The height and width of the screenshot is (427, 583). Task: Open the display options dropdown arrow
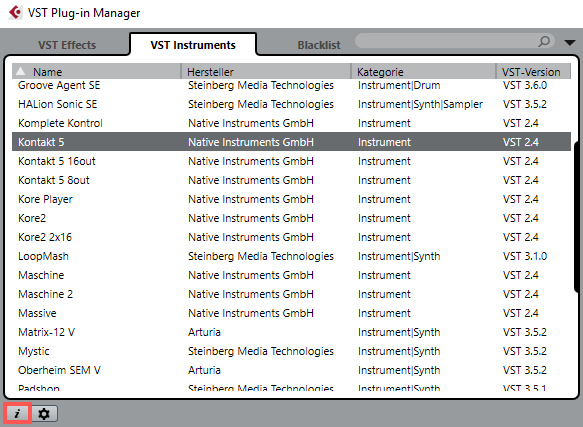point(570,42)
